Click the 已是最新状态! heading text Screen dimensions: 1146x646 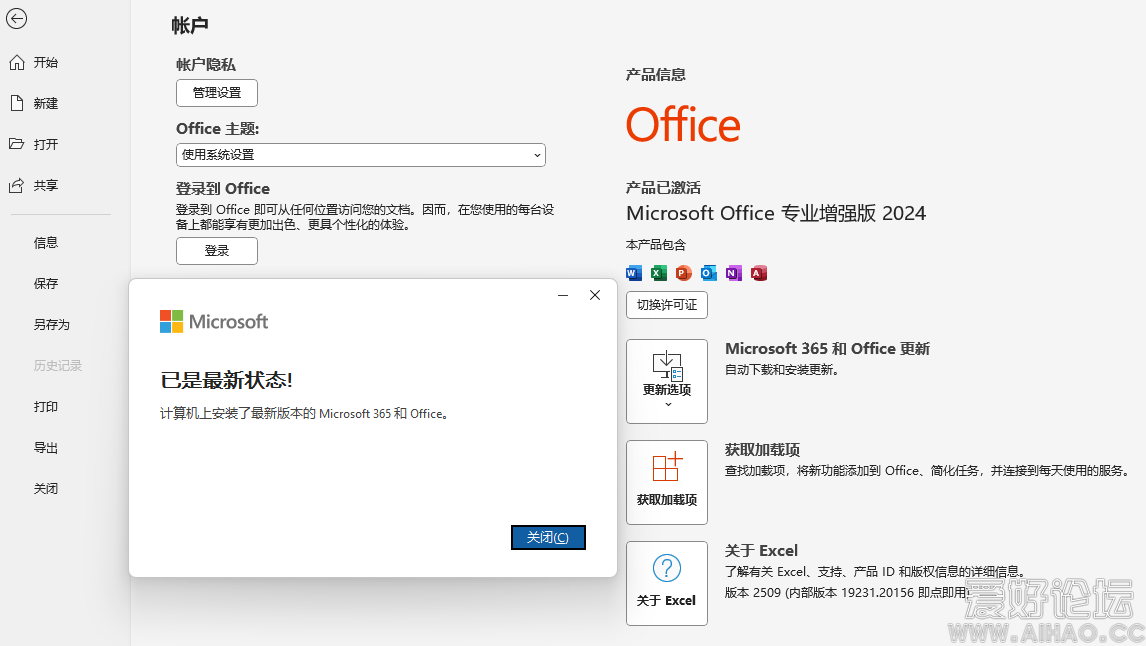pyautogui.click(x=227, y=380)
